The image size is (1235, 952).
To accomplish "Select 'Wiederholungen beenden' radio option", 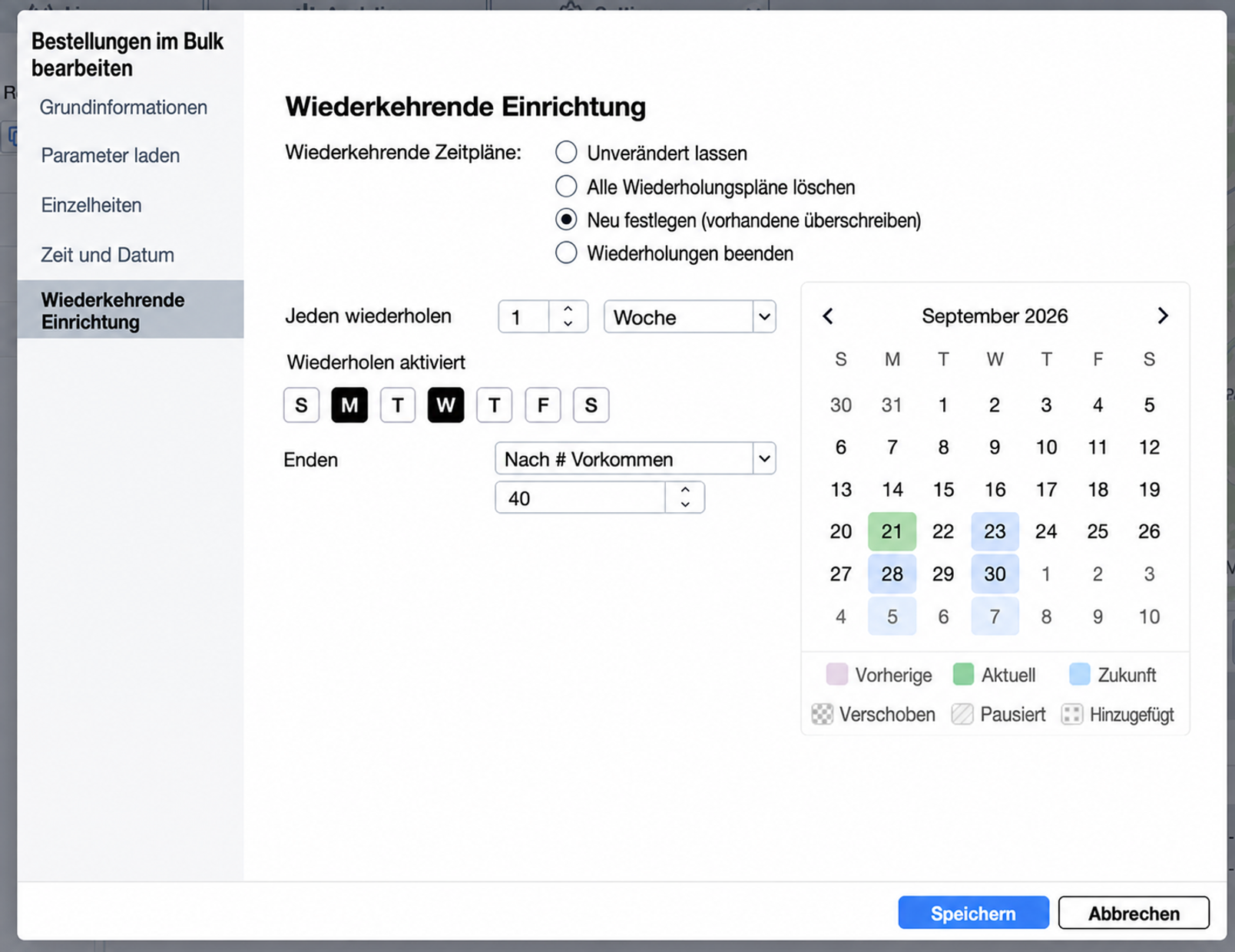I will click(566, 253).
